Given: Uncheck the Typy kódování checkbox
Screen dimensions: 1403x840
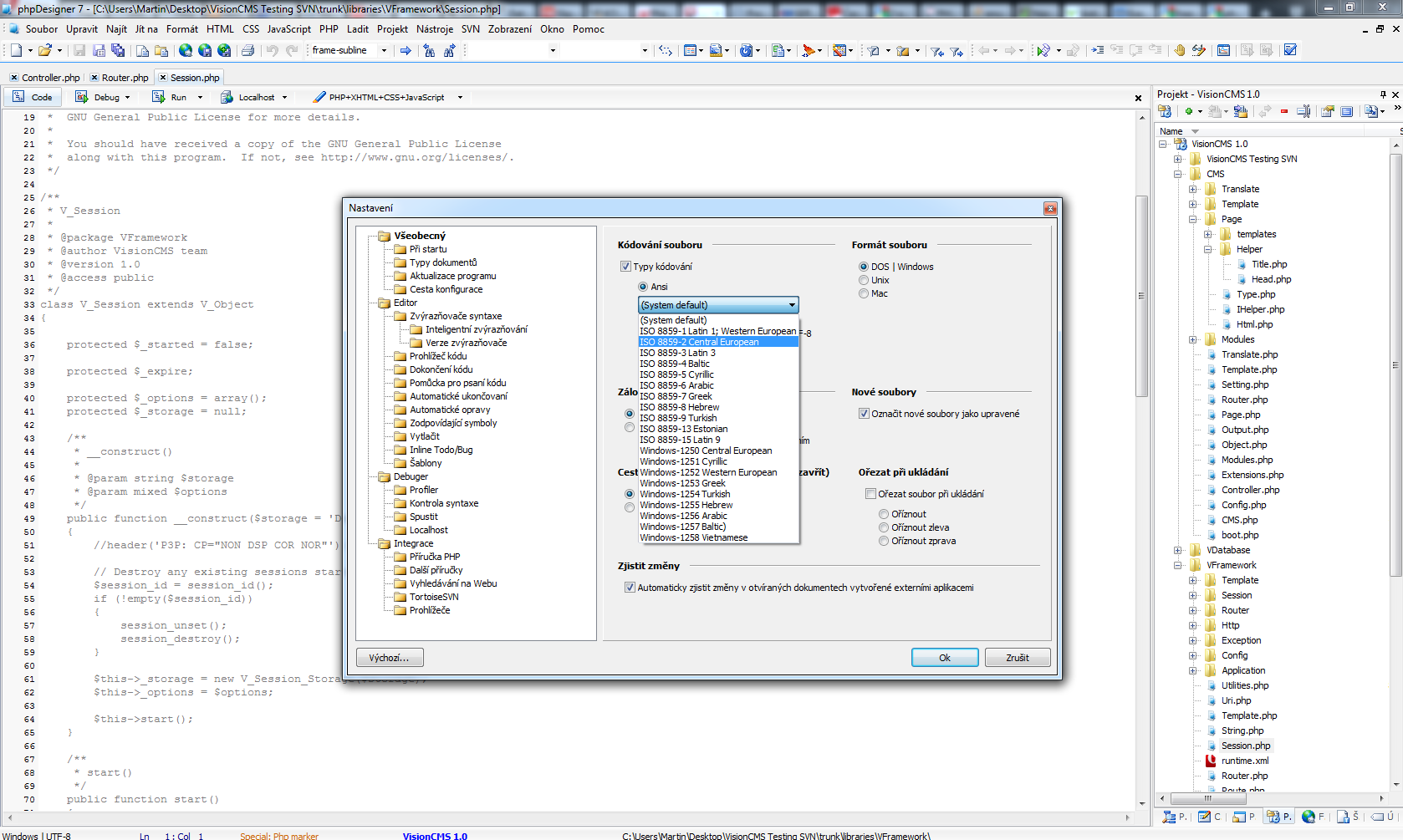Looking at the screenshot, I should pos(625,267).
